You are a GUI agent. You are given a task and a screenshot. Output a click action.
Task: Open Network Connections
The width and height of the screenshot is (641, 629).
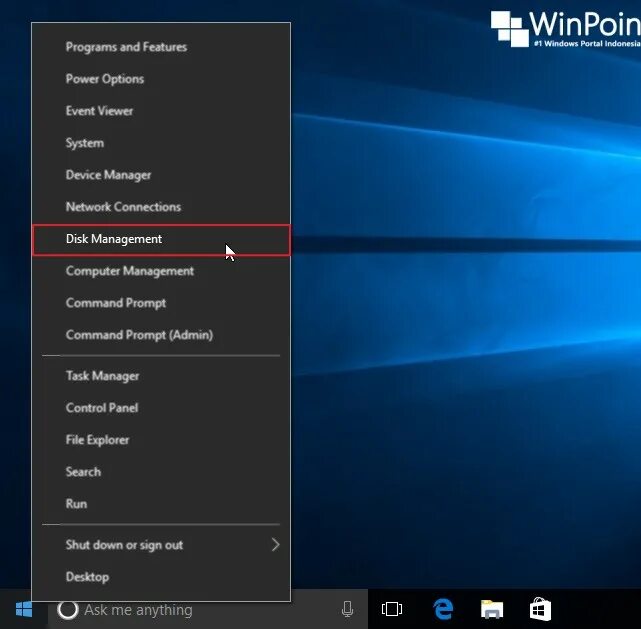(x=161, y=207)
